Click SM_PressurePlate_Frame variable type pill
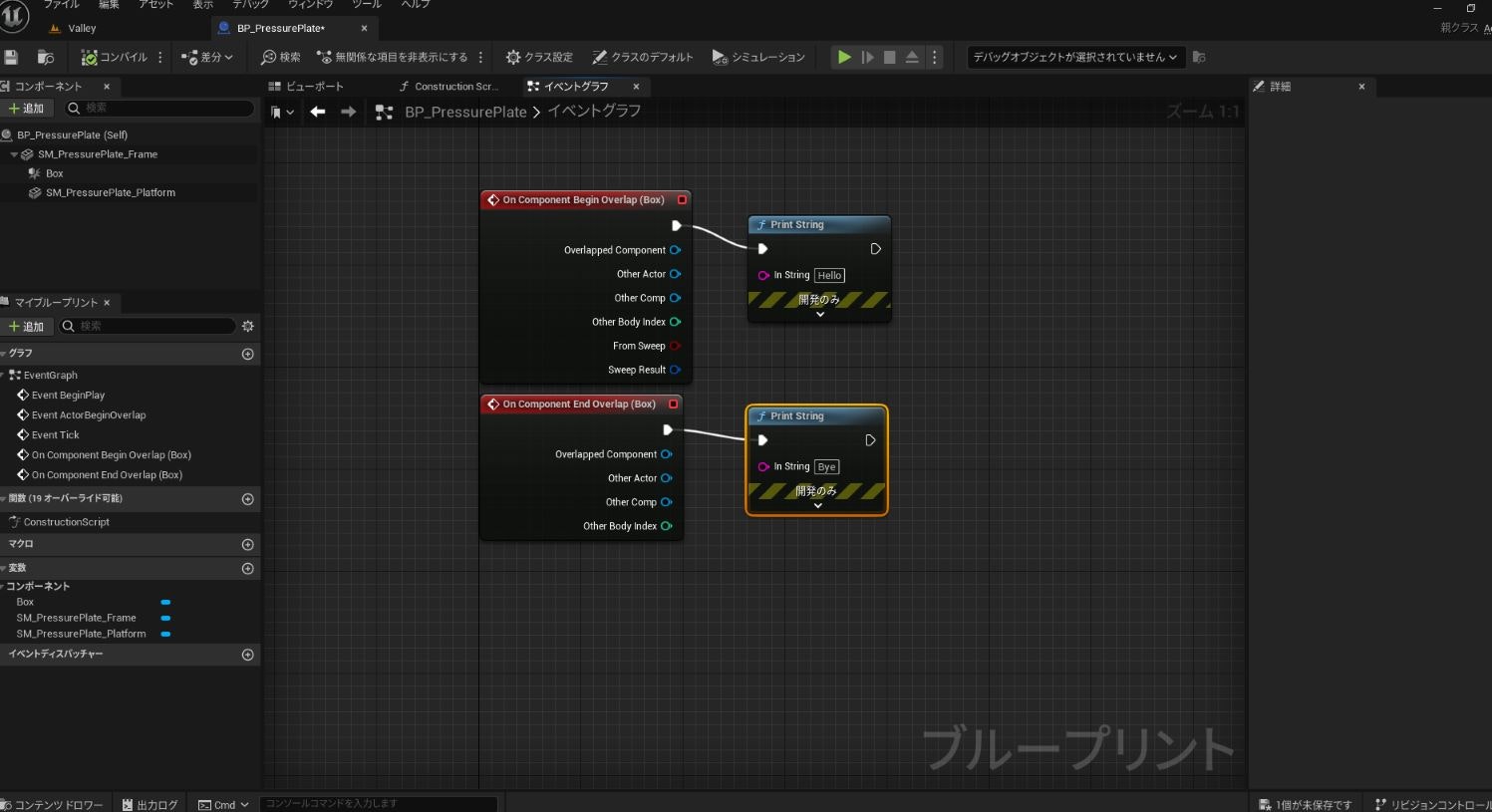 click(x=165, y=619)
